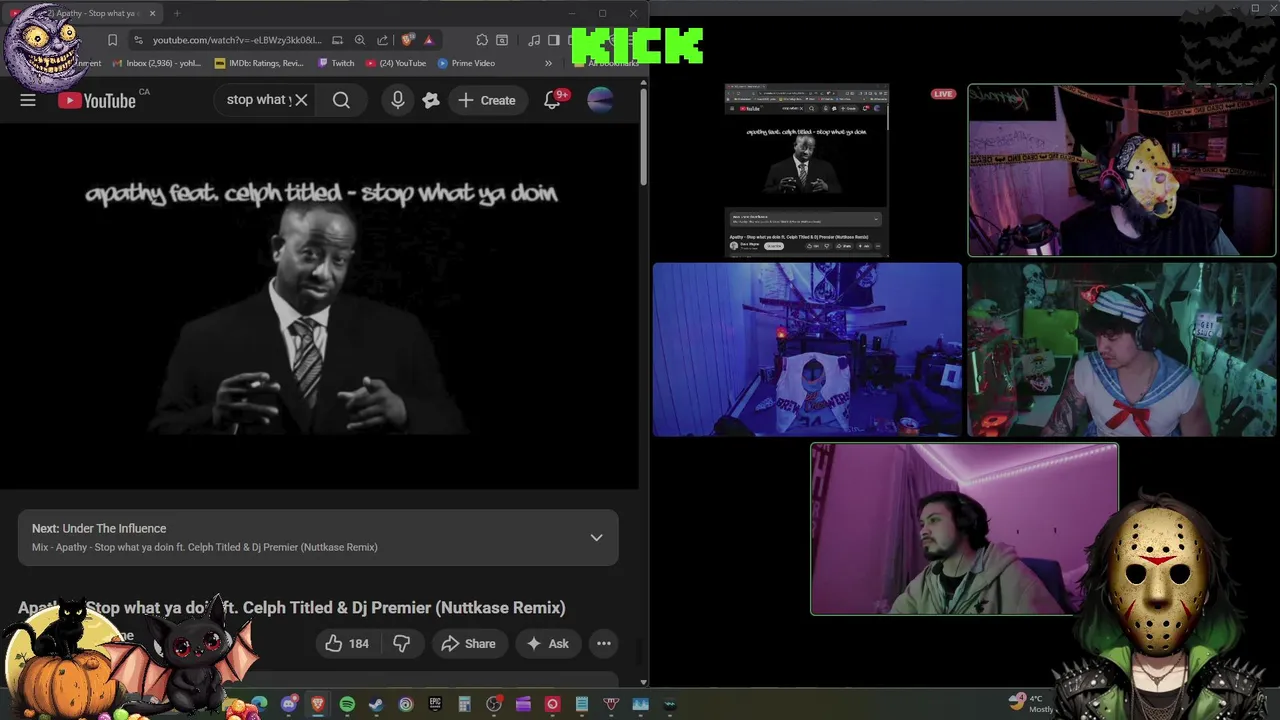
Task: Open the Create dropdown button
Action: coord(487,100)
